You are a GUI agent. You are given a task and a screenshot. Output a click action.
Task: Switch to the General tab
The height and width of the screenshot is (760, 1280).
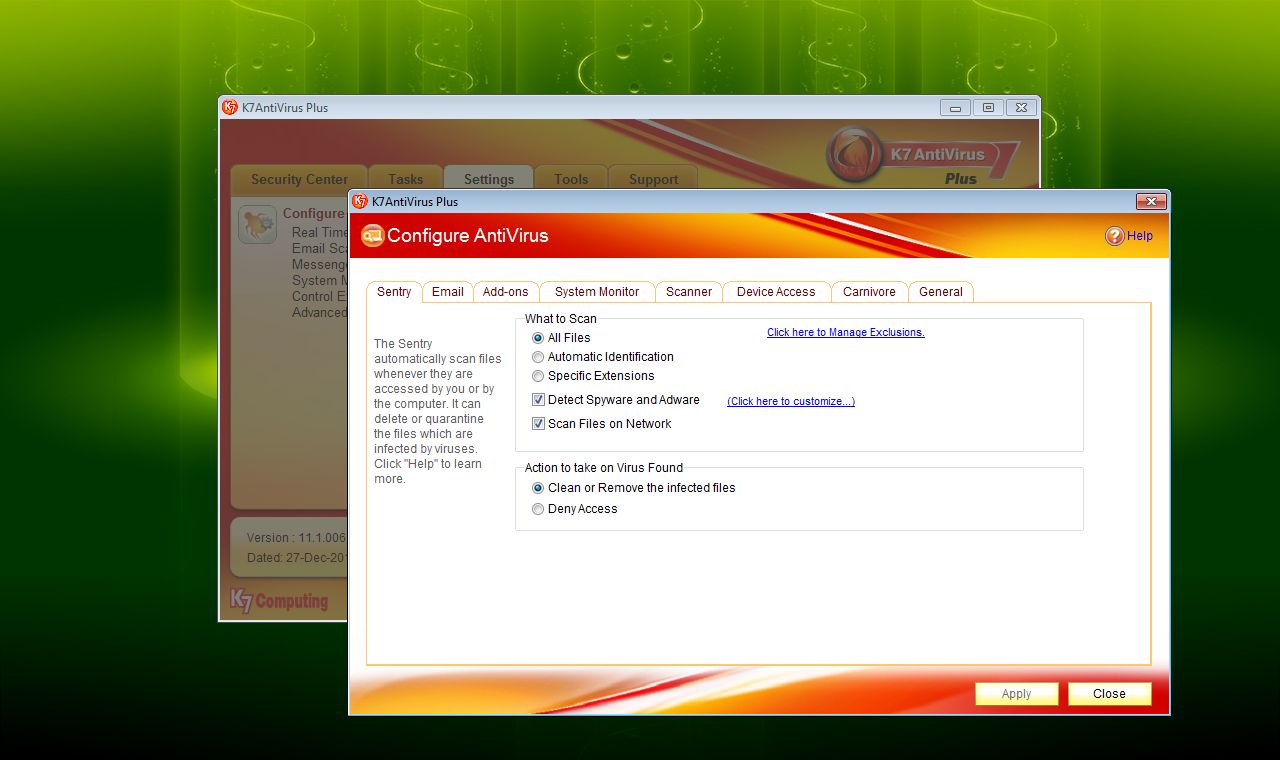click(941, 292)
